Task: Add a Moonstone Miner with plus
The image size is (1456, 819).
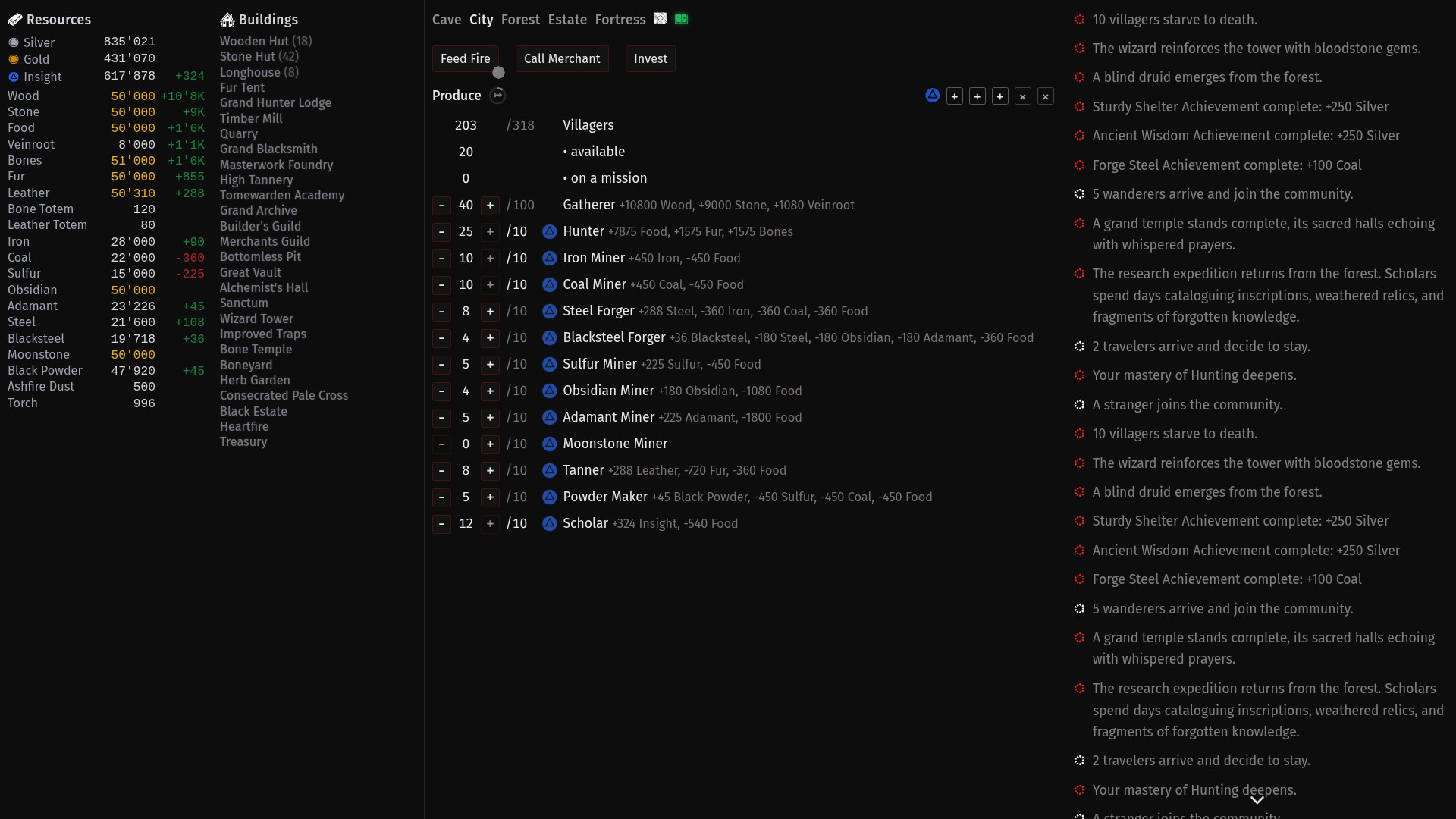Action: pos(490,444)
